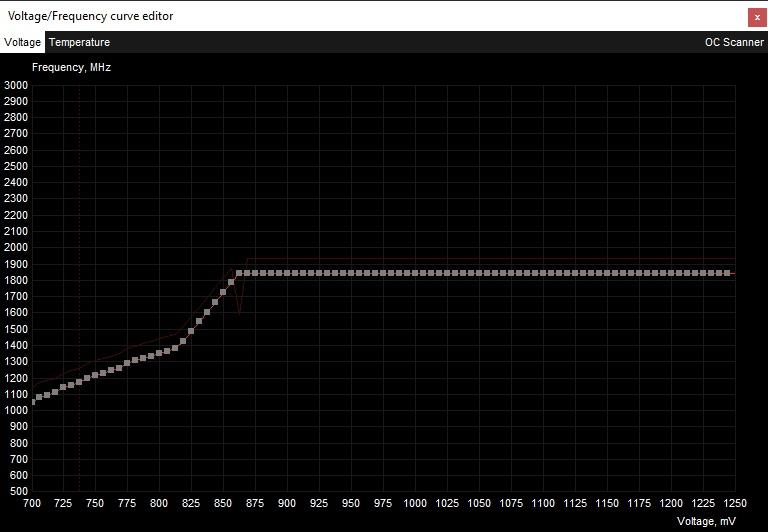Click the 'Voltage/Frequency curve editor' window title
This screenshot has width=768, height=532.
tap(91, 16)
